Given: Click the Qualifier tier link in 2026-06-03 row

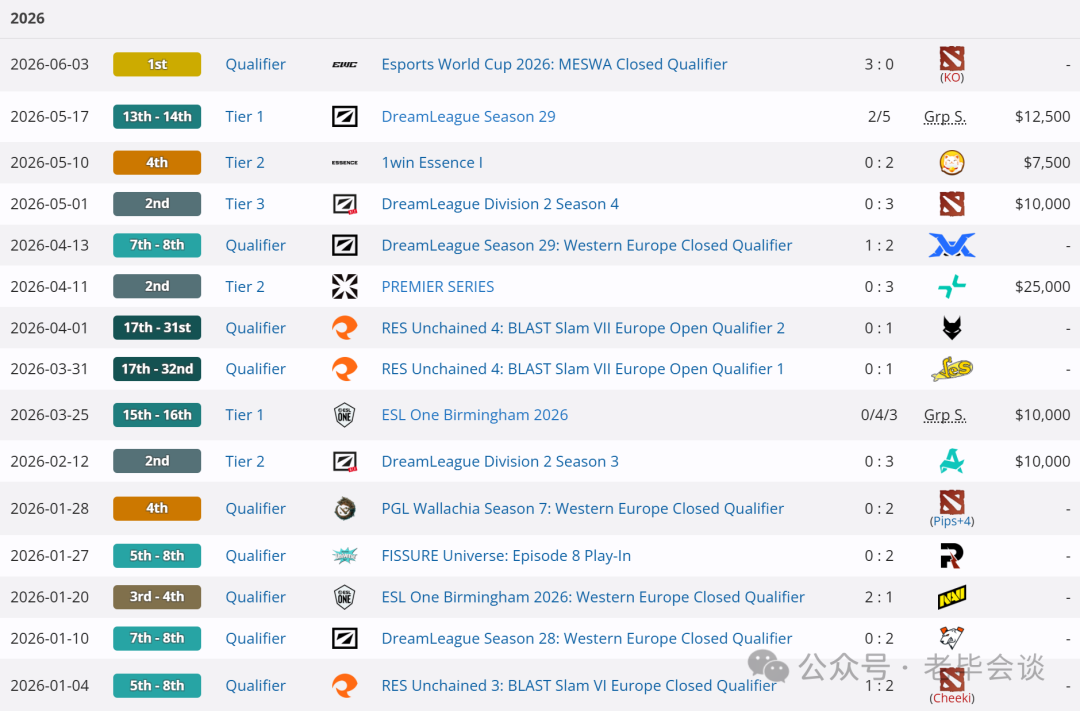Looking at the screenshot, I should [x=256, y=64].
